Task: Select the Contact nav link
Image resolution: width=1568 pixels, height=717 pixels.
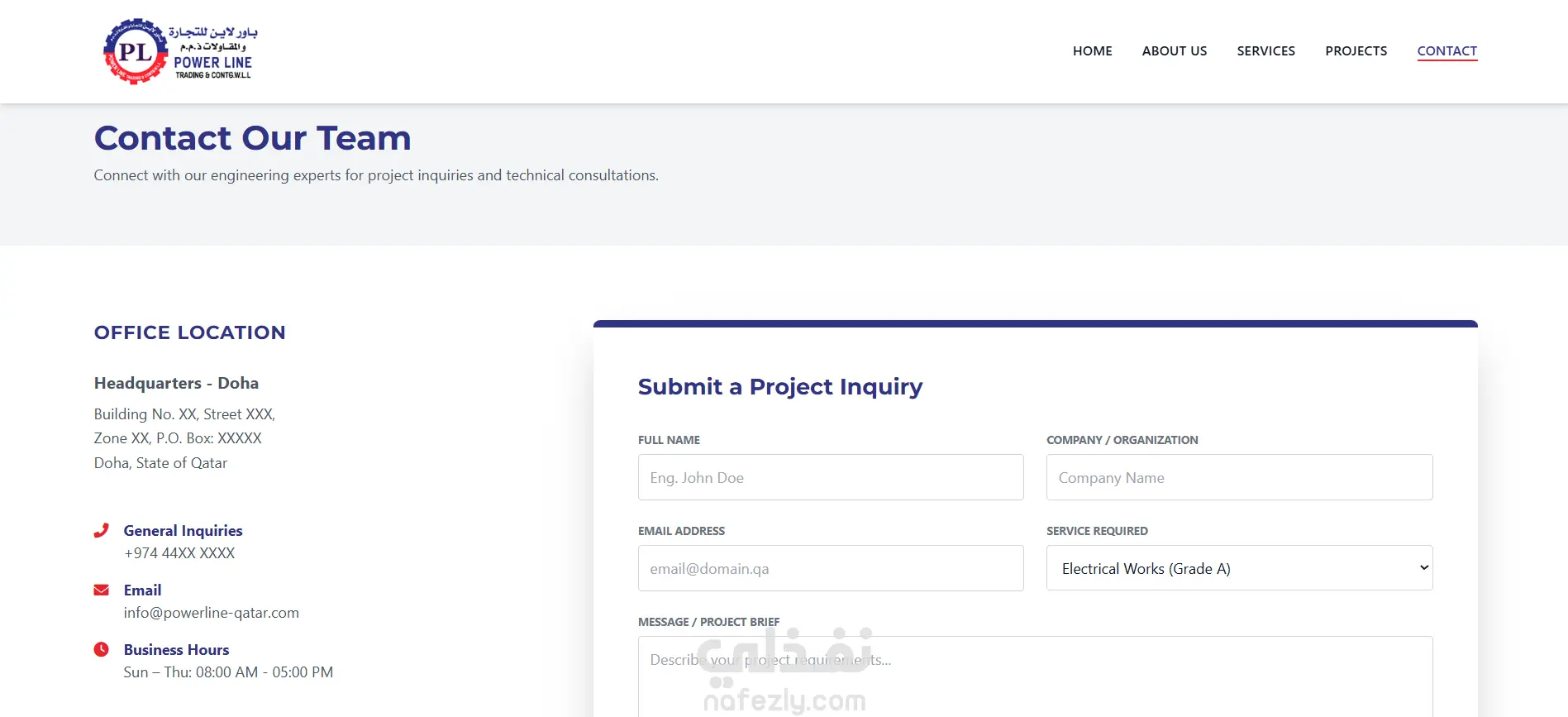Action: 1446,51
